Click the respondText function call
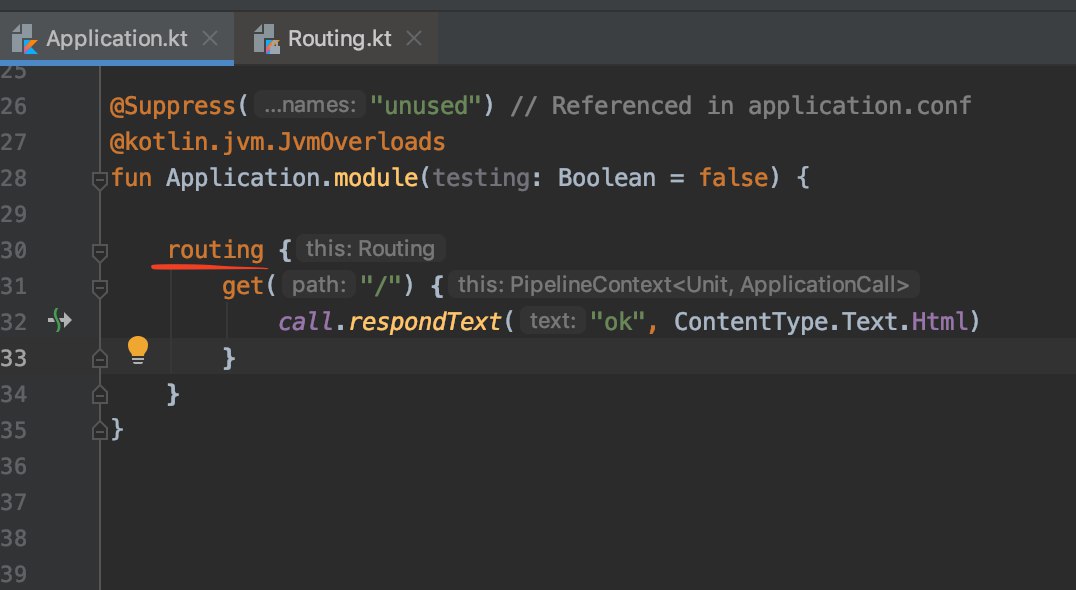The width and height of the screenshot is (1076, 590). point(424,321)
